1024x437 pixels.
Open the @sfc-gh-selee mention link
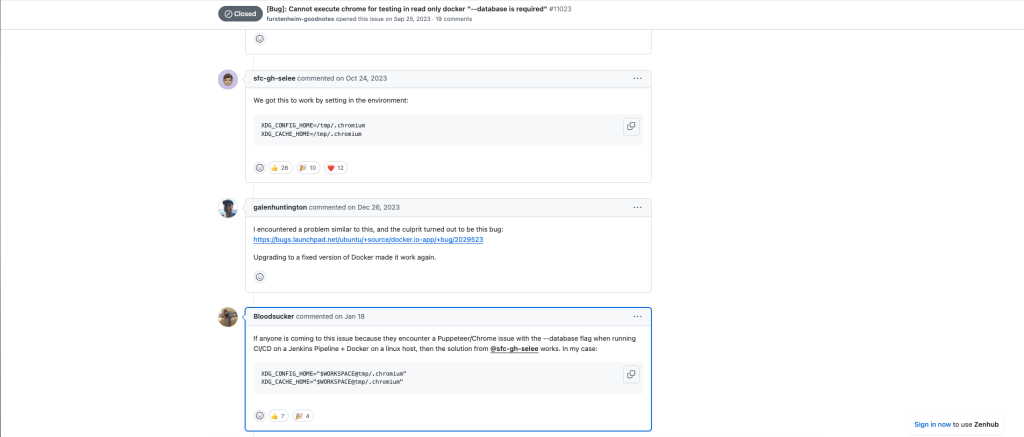pos(514,348)
